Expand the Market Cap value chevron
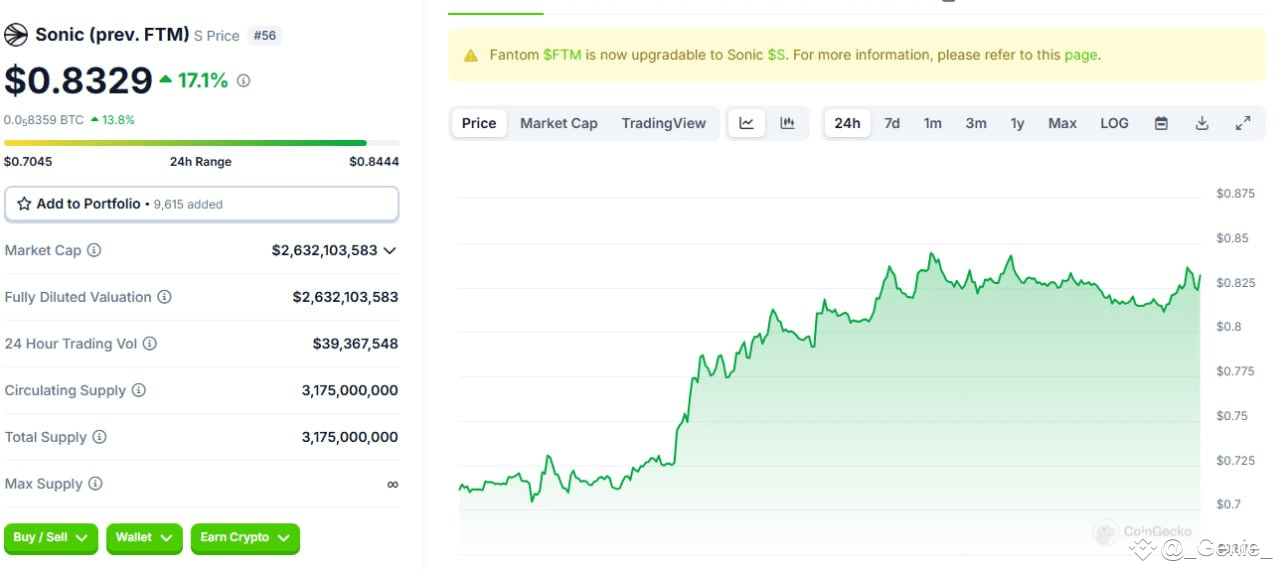Screen dimensions: 1280x570 click(x=390, y=251)
